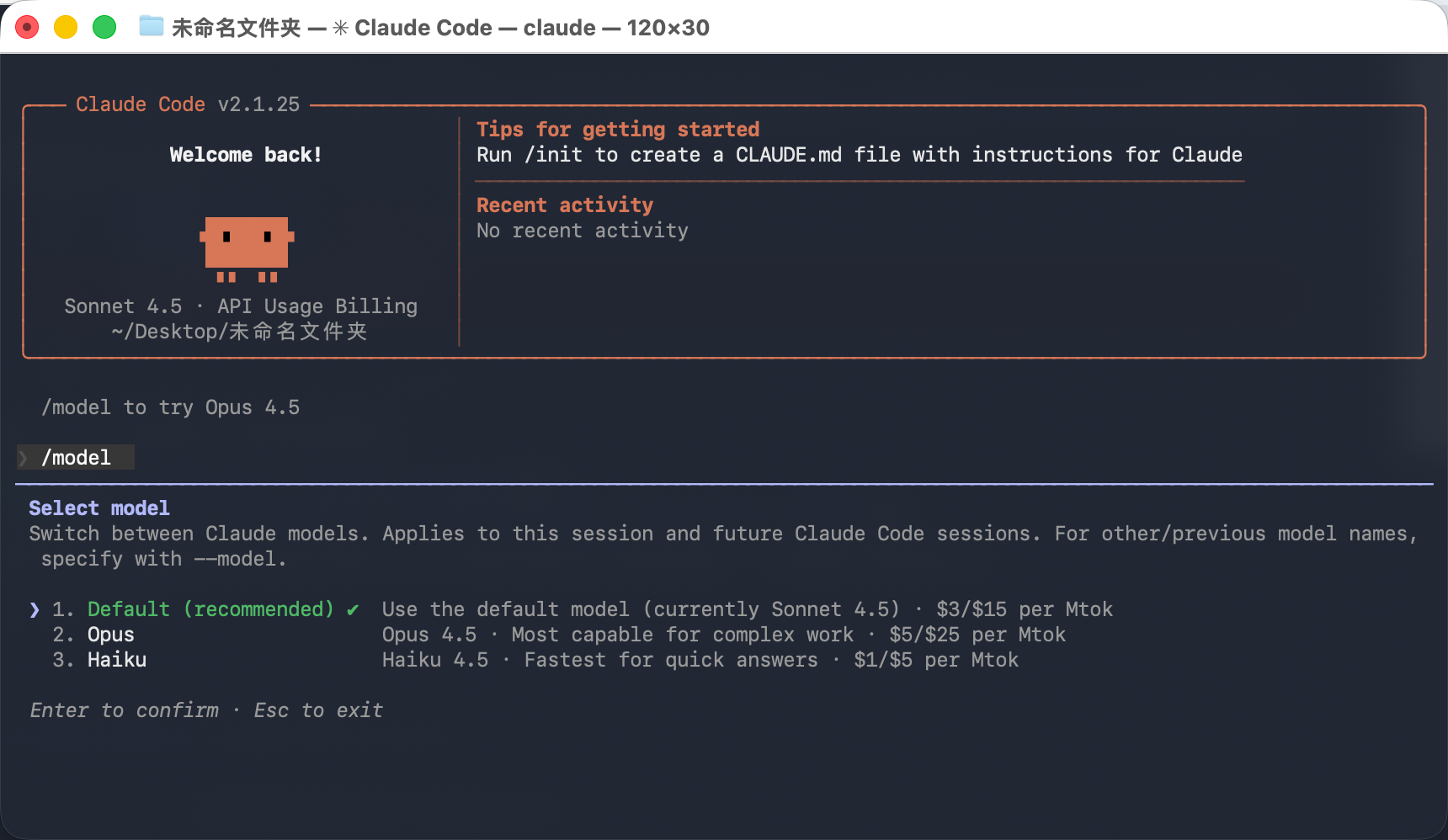
Task: Click the Haiku 4.5 fastest answers description
Action: (x=700, y=660)
